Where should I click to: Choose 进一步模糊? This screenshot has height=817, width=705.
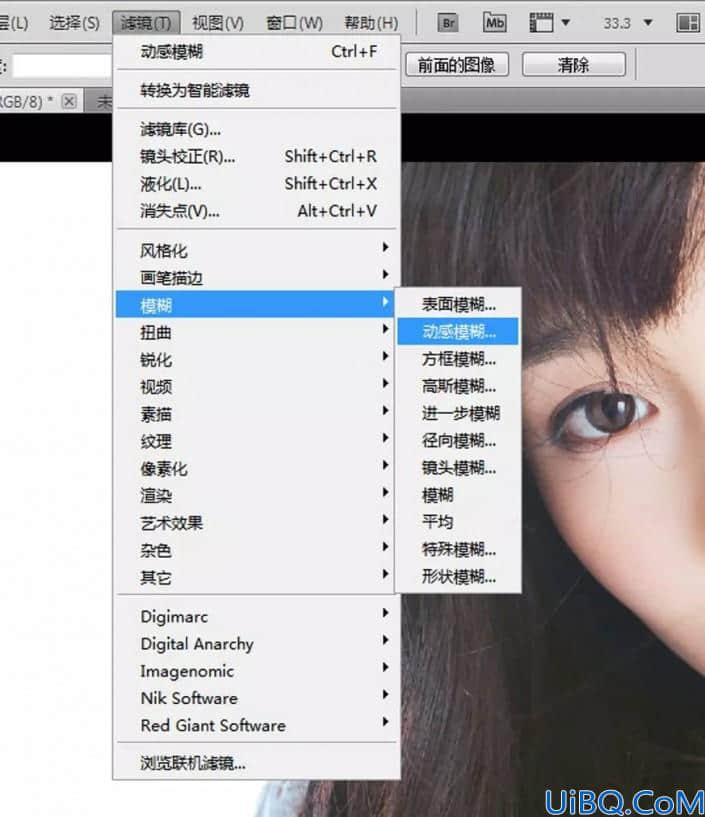coord(458,413)
